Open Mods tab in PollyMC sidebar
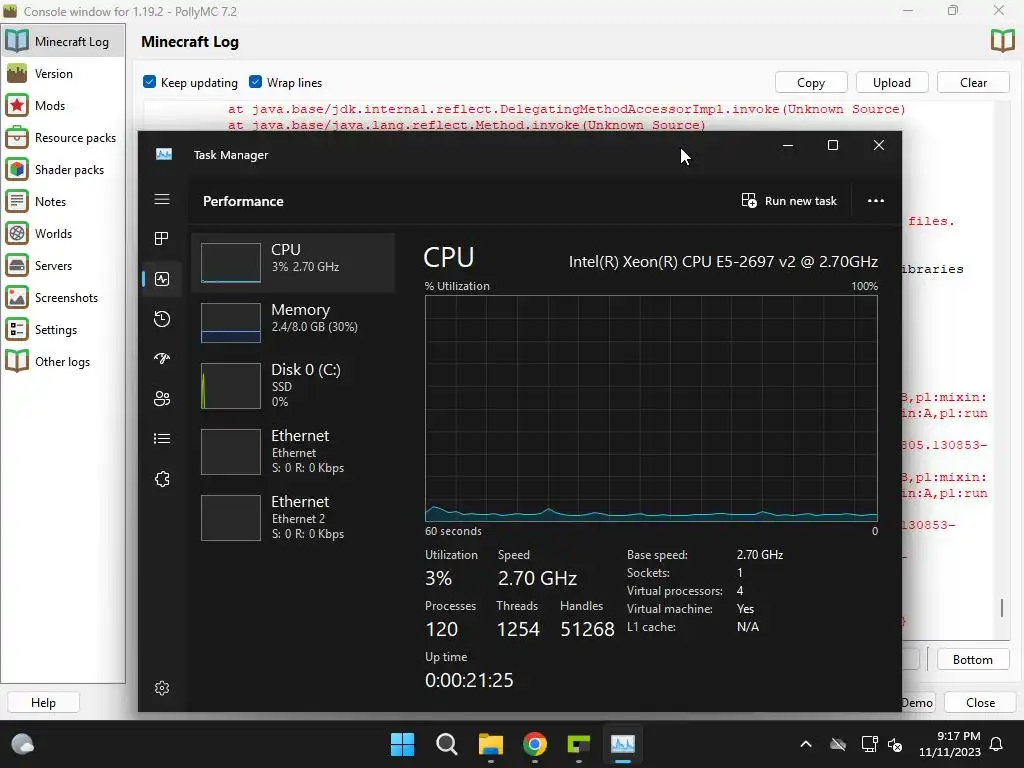This screenshot has height=768, width=1024. tap(63, 106)
